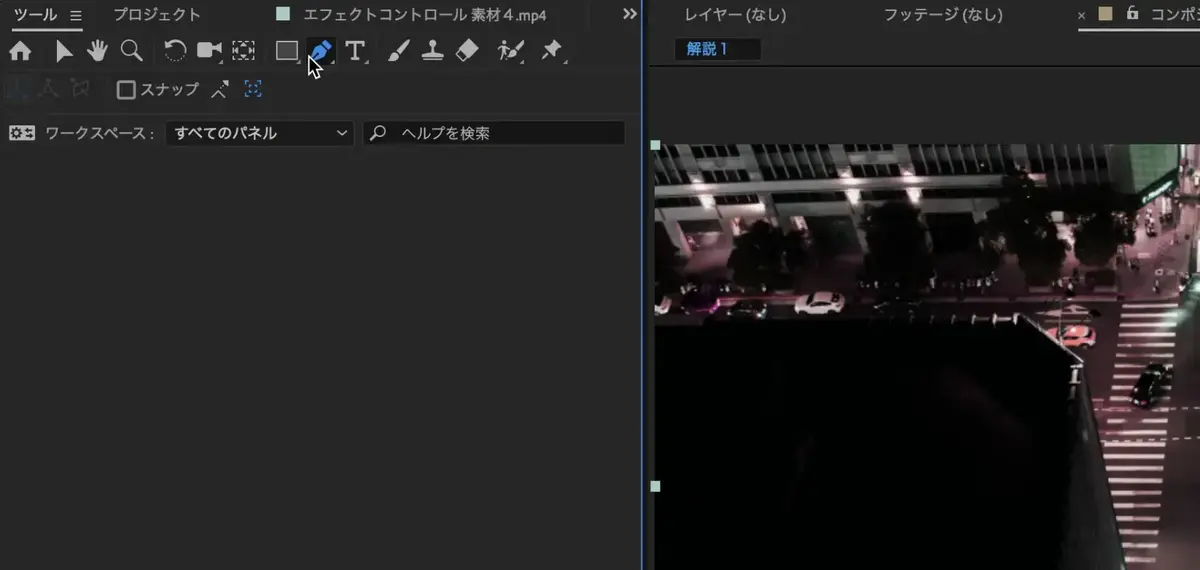Image resolution: width=1200 pixels, height=570 pixels.
Task: Open the ツール panel menu icon
Action: tap(76, 15)
